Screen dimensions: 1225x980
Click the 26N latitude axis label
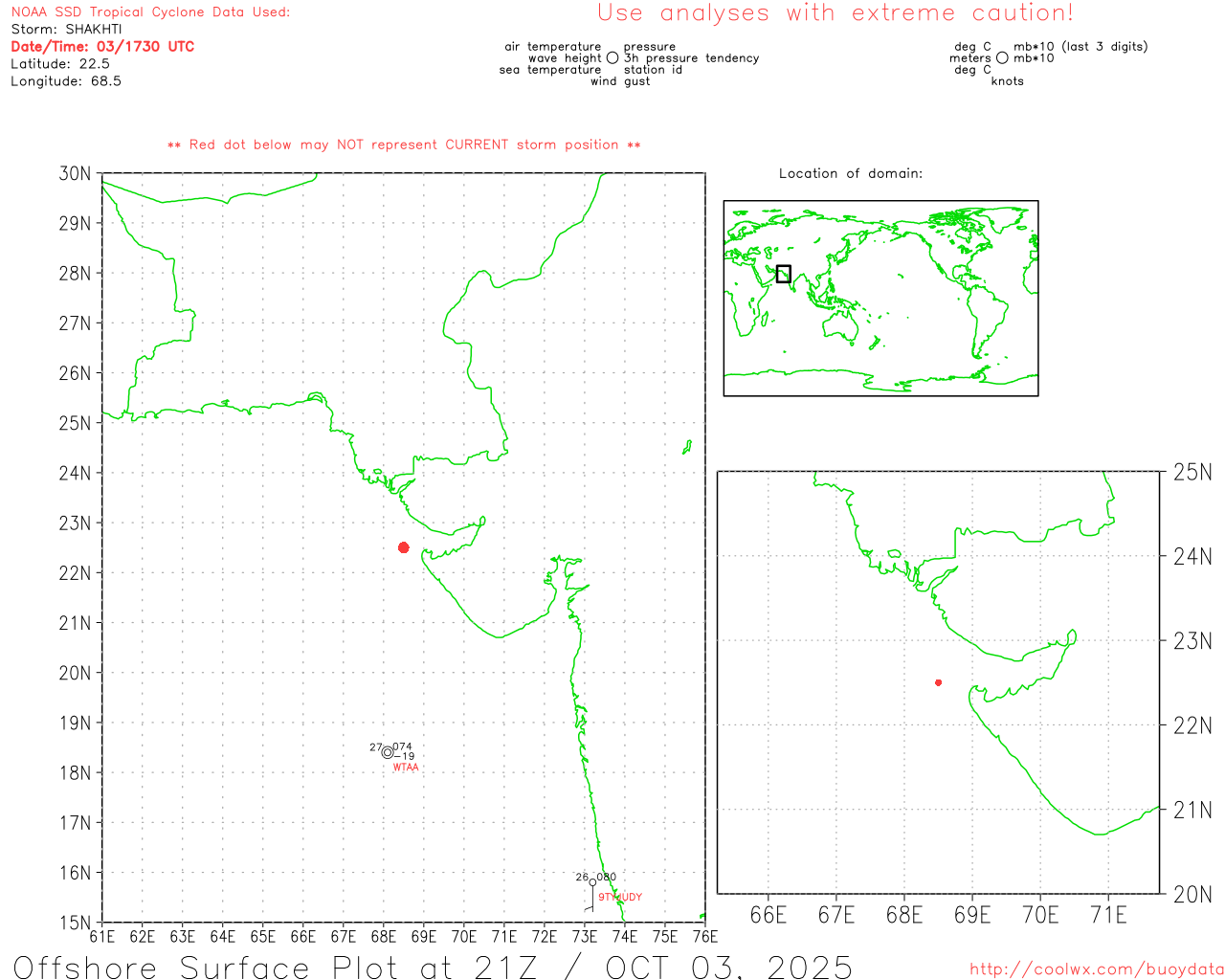point(76,373)
